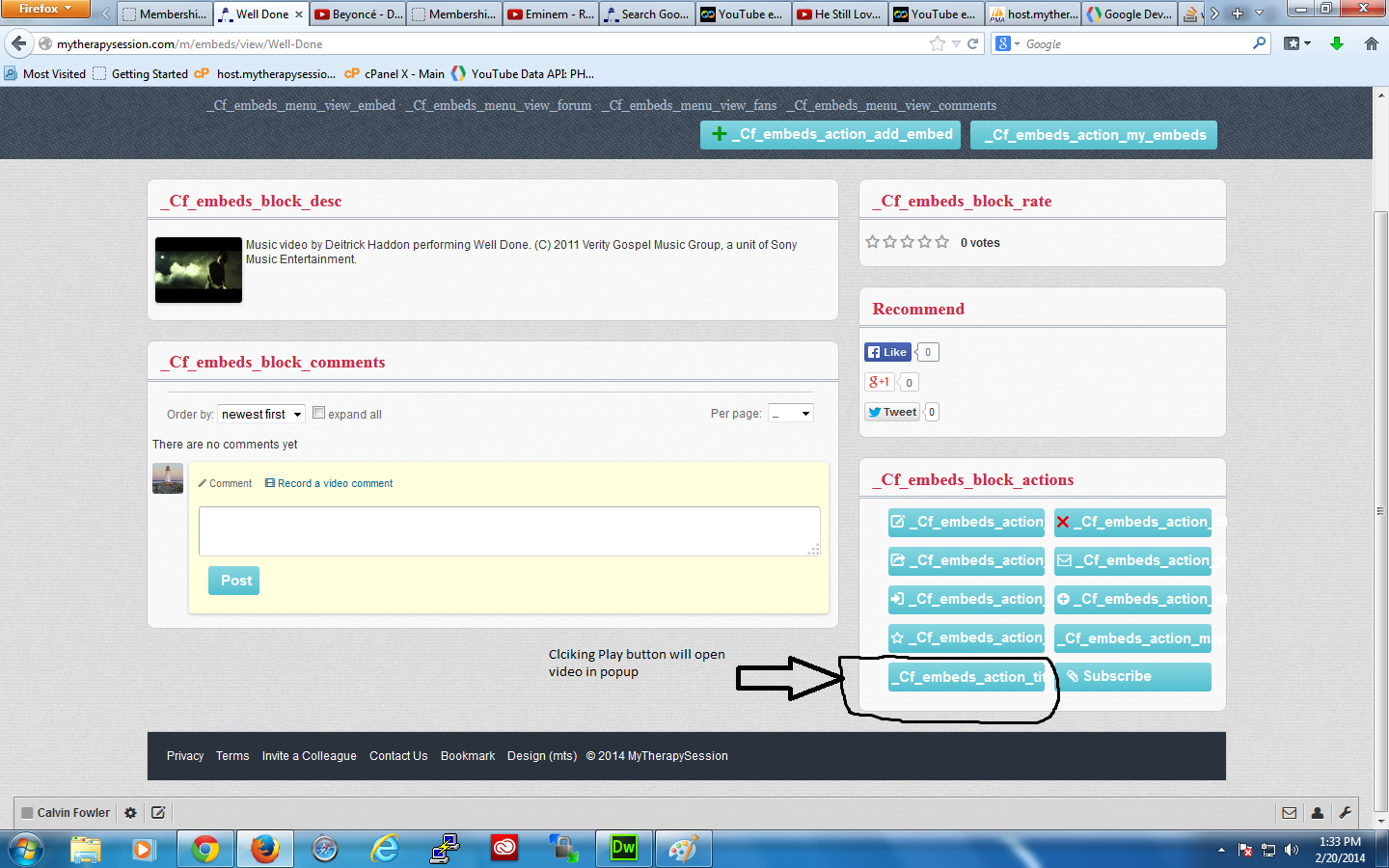Click the video thumbnail in description block
The image size is (1389, 868).
[x=199, y=270]
